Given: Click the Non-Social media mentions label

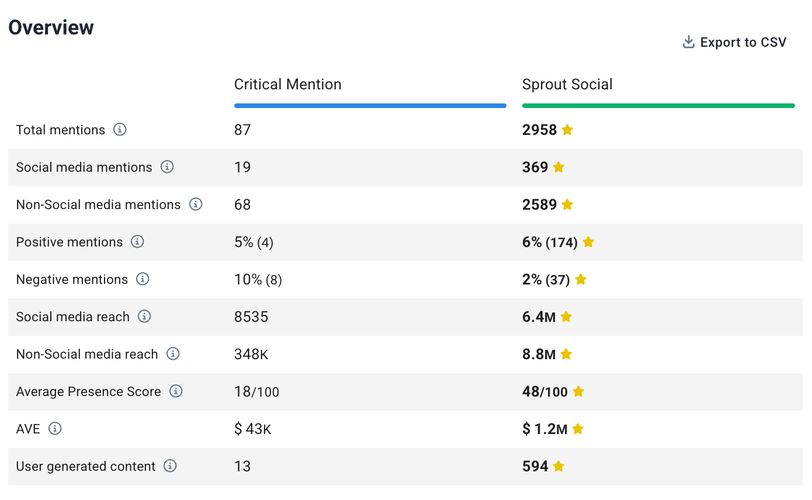Looking at the screenshot, I should [x=98, y=204].
